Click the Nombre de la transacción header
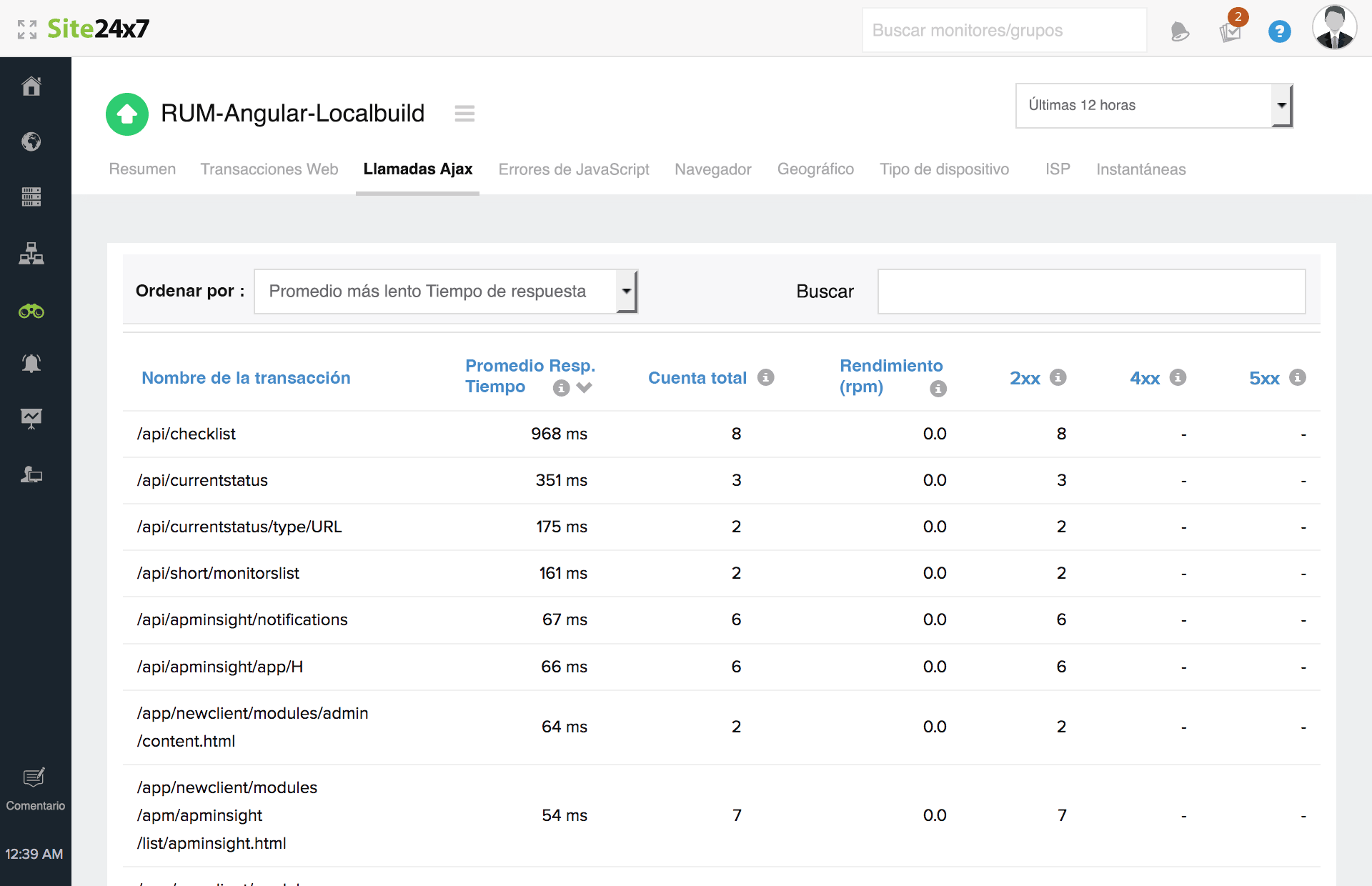1372x886 pixels. [x=246, y=378]
